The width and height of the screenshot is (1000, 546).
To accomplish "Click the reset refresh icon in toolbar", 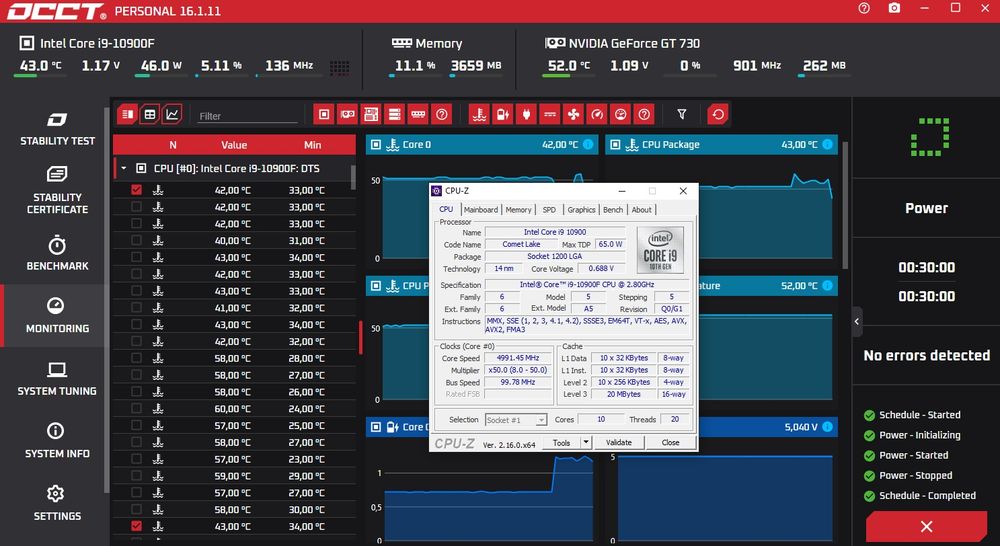I will coord(718,115).
